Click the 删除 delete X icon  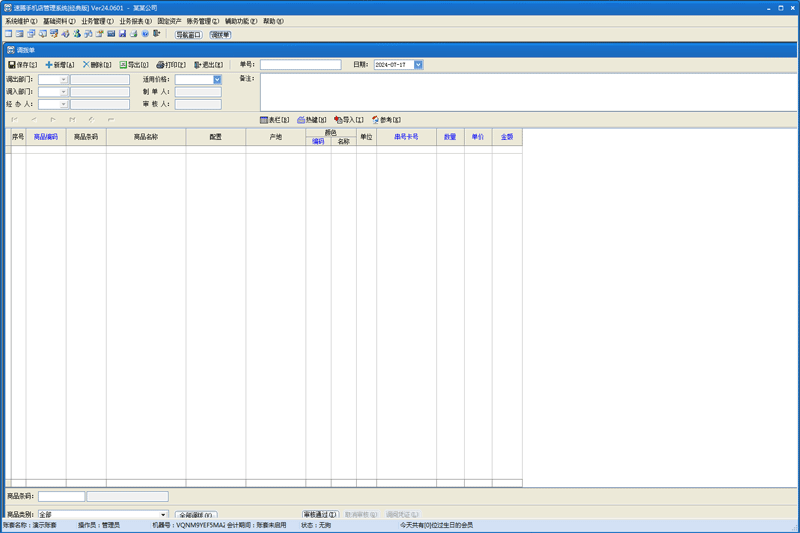pos(86,65)
